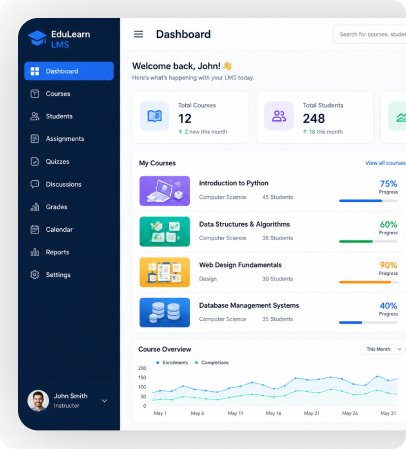Click the Total Students purple people icon
The width and height of the screenshot is (406, 449).
click(279, 116)
